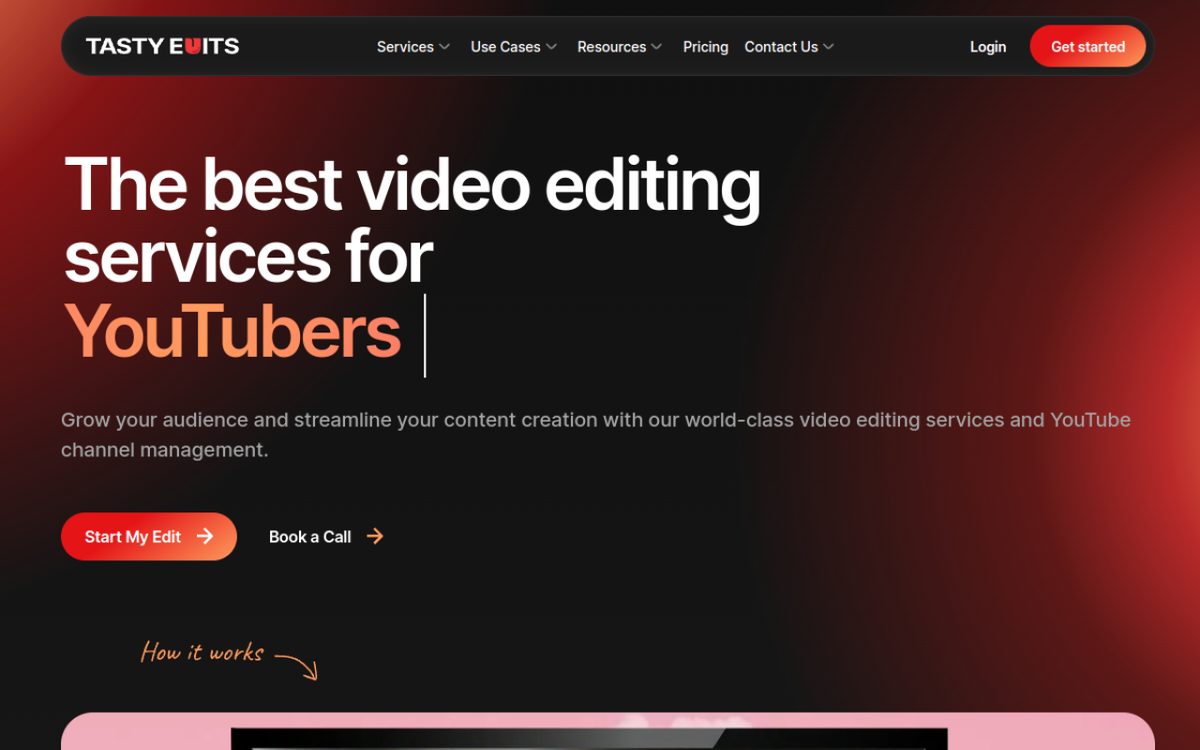Click the orange arrow beside Book a Call

pyautogui.click(x=375, y=537)
